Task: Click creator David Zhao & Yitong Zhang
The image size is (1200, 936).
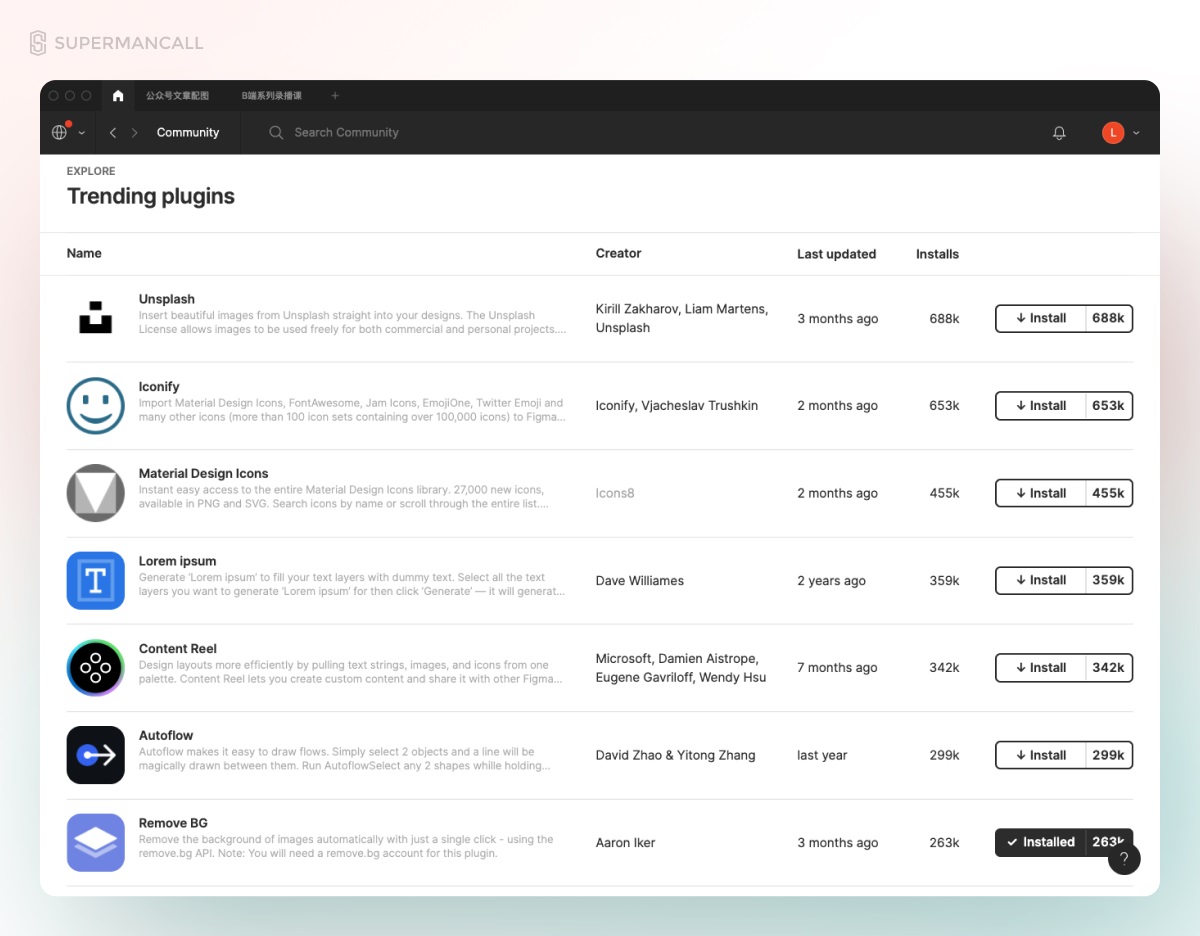Action: 675,755
